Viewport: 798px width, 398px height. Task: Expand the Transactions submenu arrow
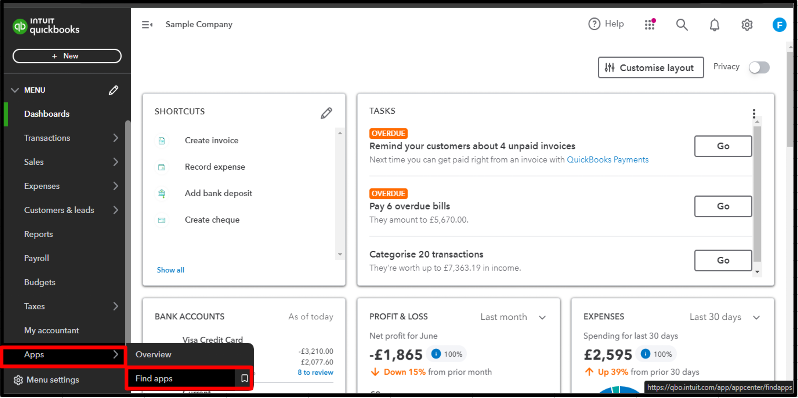pos(116,138)
